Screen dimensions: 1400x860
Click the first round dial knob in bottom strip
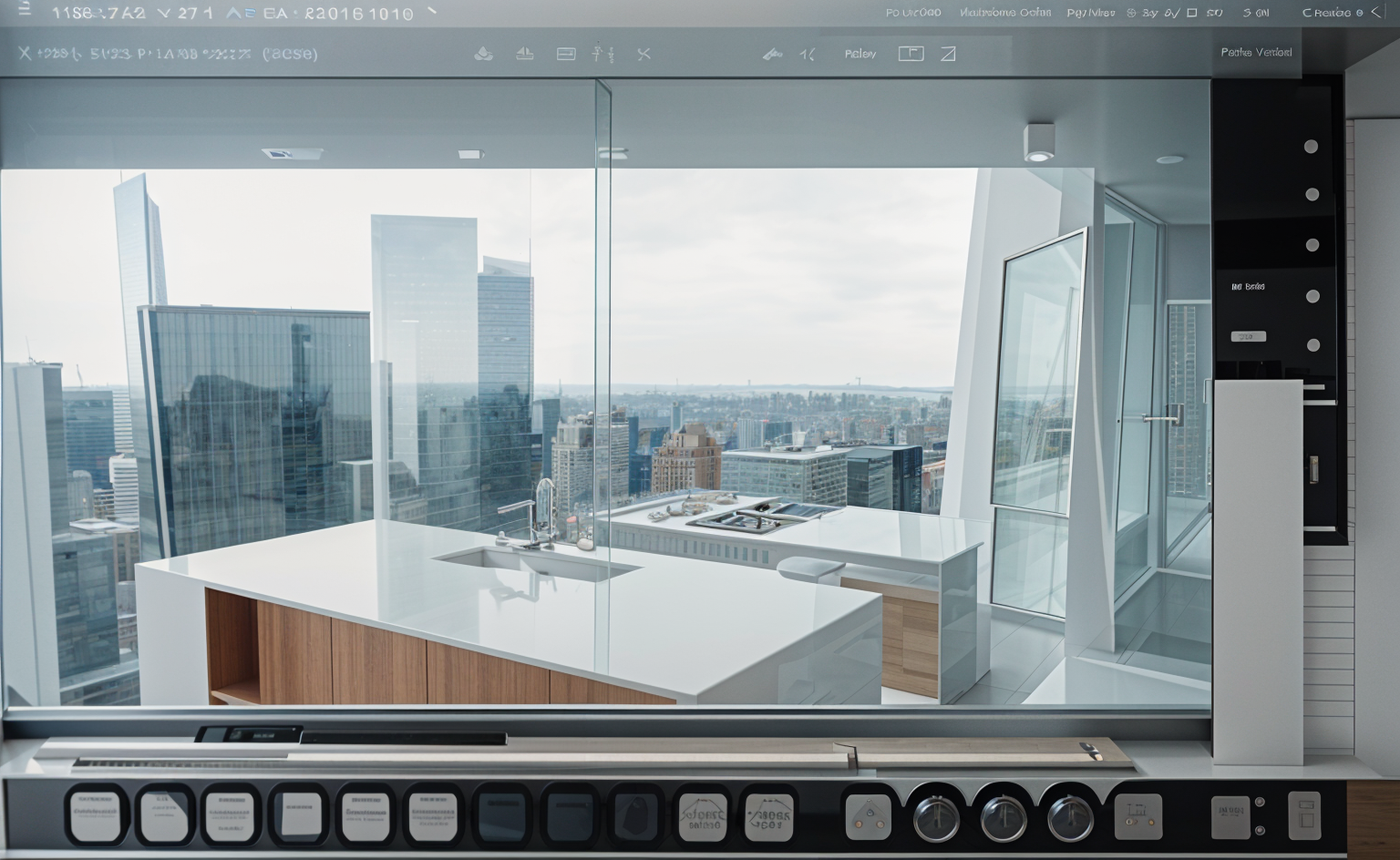click(x=936, y=817)
